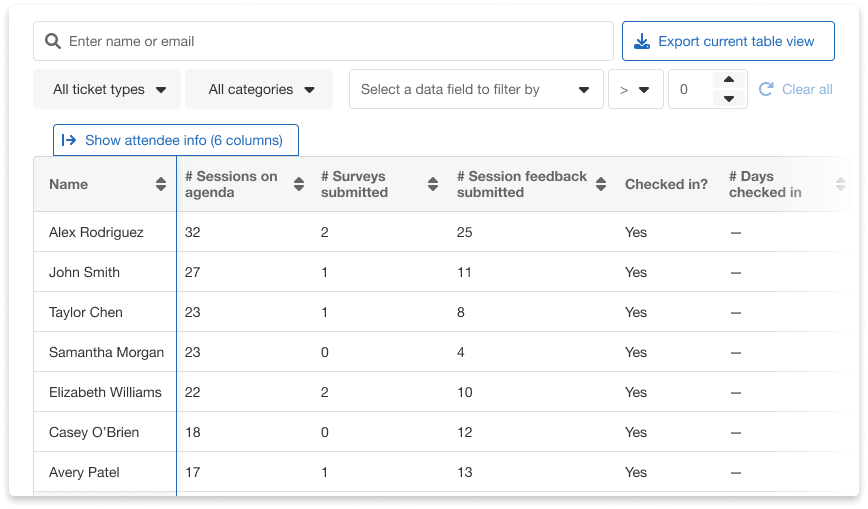The image size is (868, 509).
Task: Show attendee info columns
Action: [175, 140]
